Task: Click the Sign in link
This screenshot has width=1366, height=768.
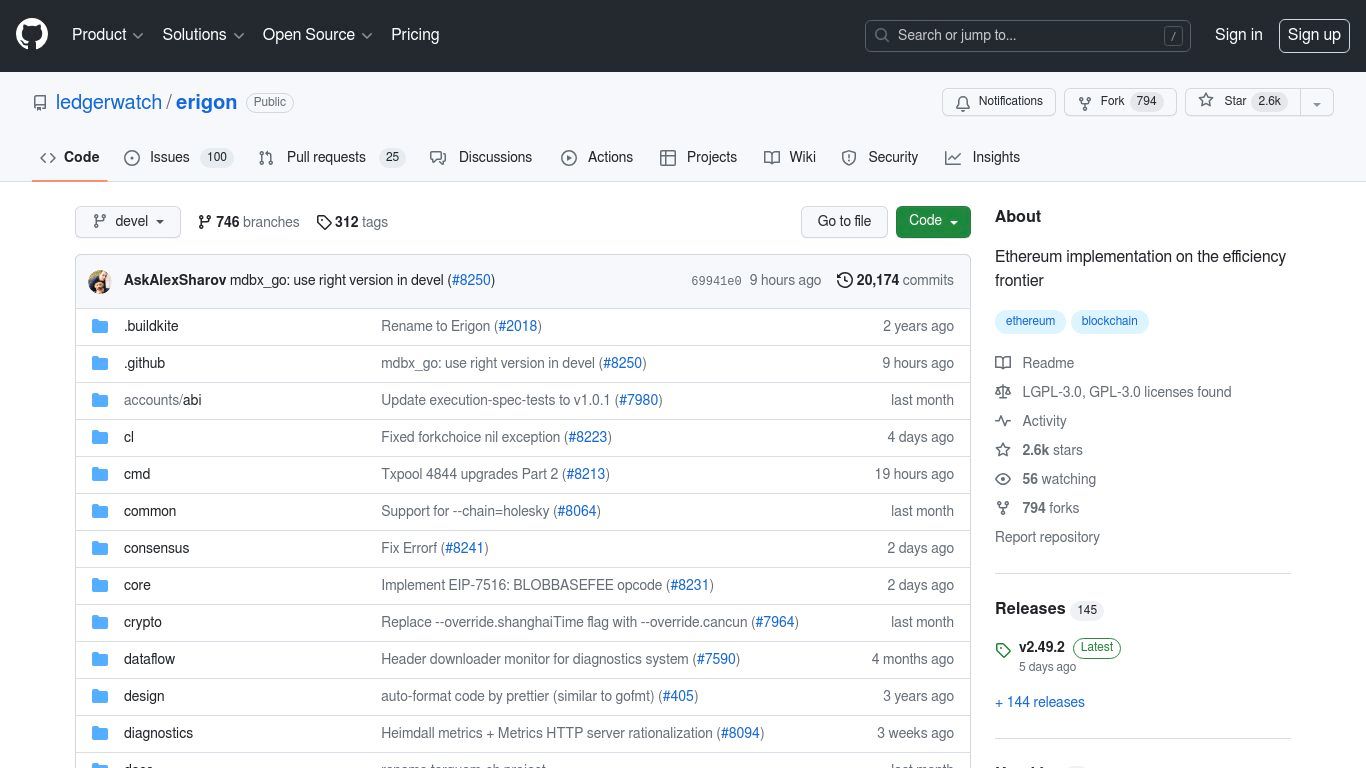Action: tap(1238, 35)
